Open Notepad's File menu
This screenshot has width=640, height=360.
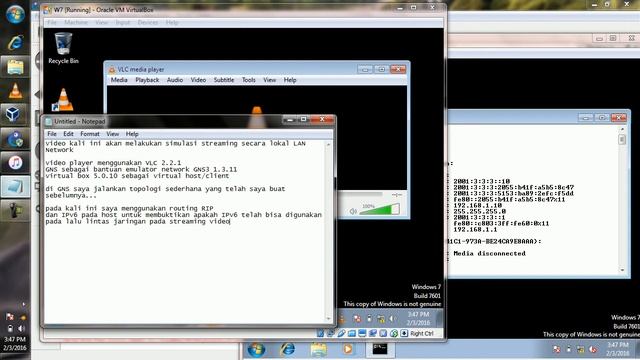pos(52,134)
